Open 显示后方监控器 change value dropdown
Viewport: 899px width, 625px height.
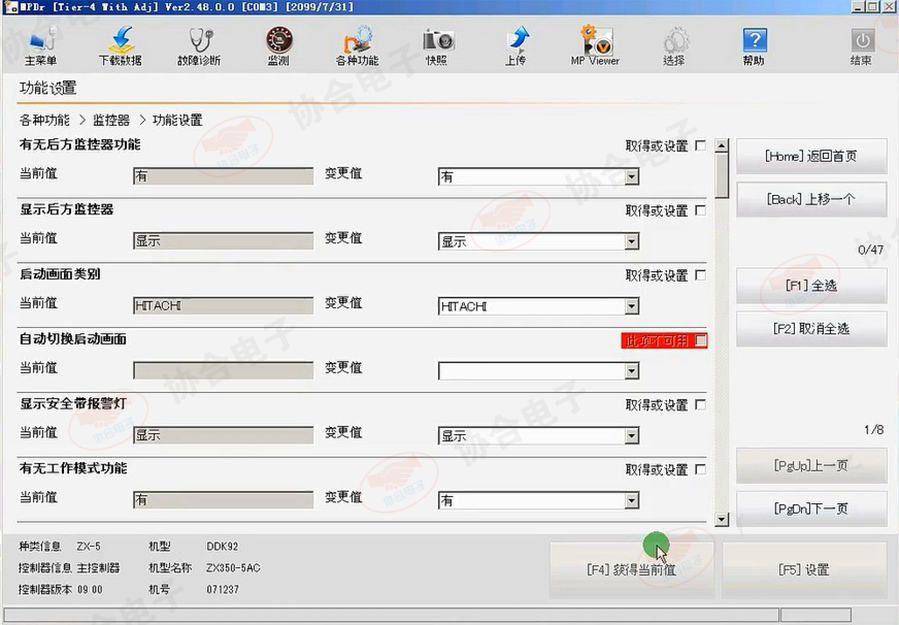(x=631, y=242)
